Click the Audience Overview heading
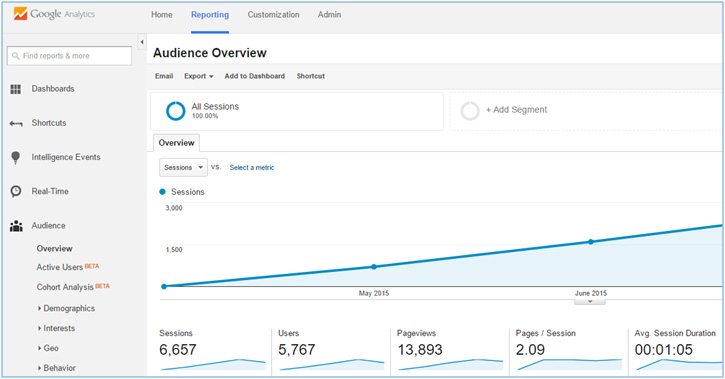 (x=210, y=53)
